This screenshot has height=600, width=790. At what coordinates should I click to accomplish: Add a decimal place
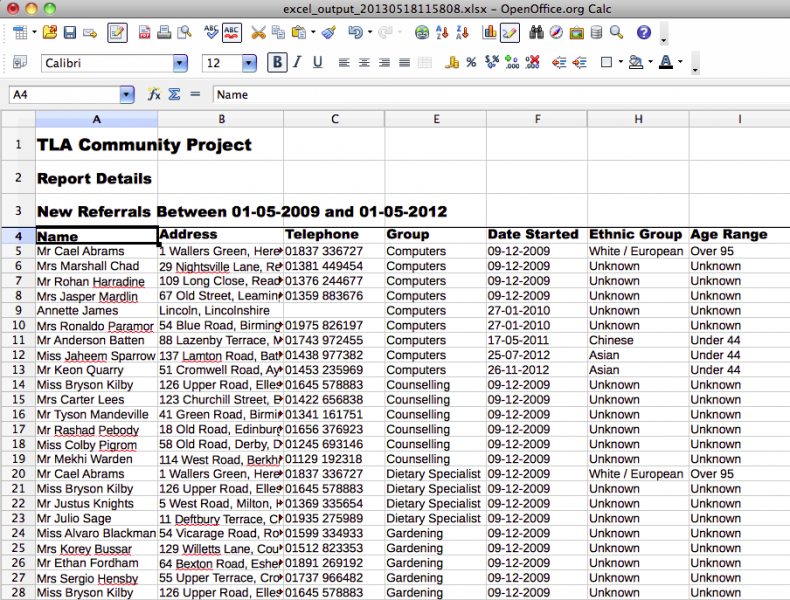point(512,62)
